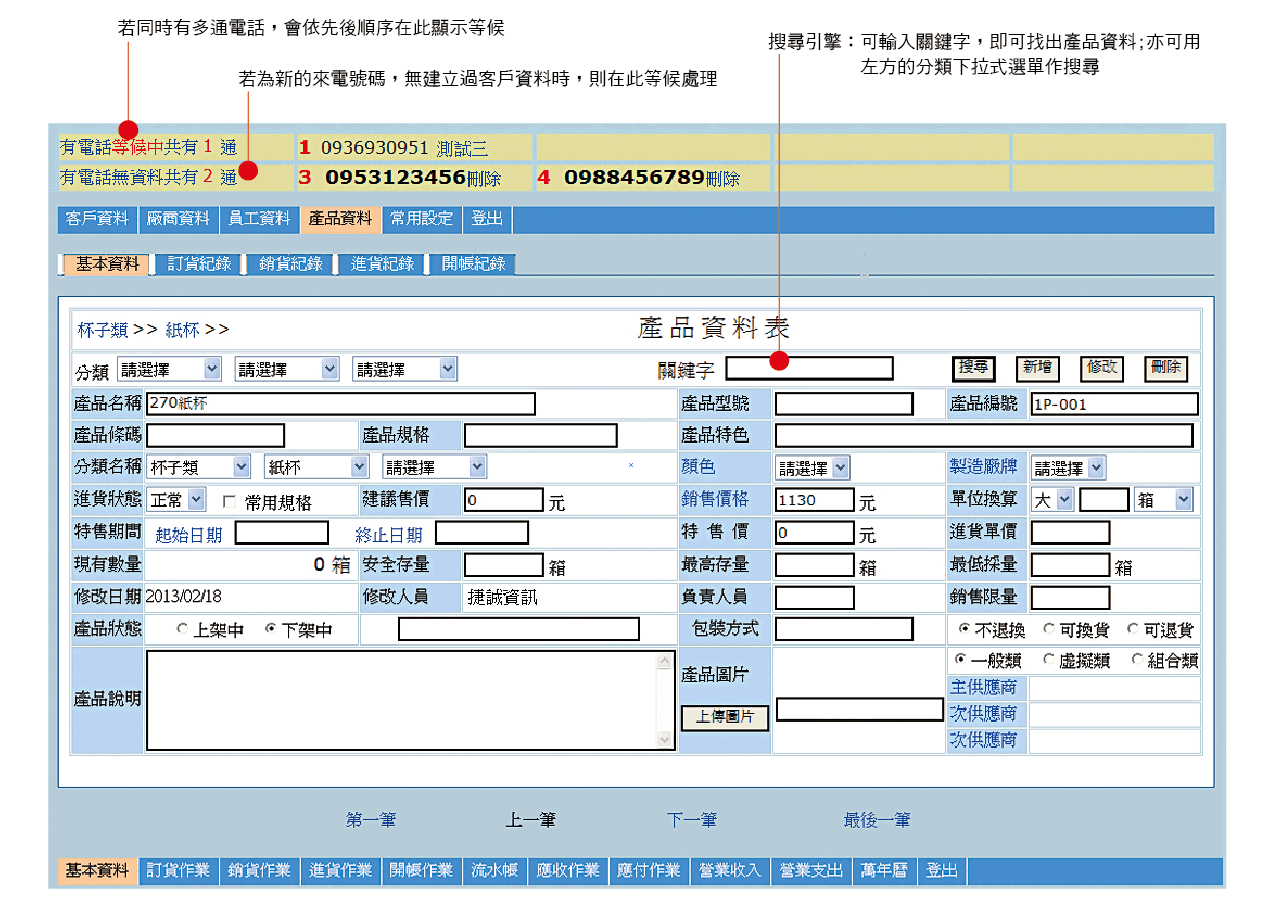The width and height of the screenshot is (1280, 900).
Task: Select the 可退貨 radio button
Action: pyautogui.click(x=1132, y=630)
